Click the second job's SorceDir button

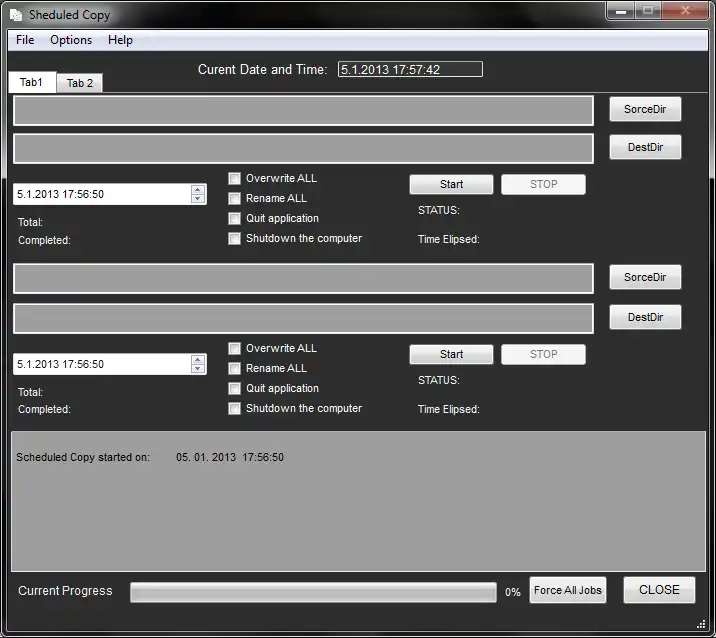(x=645, y=277)
